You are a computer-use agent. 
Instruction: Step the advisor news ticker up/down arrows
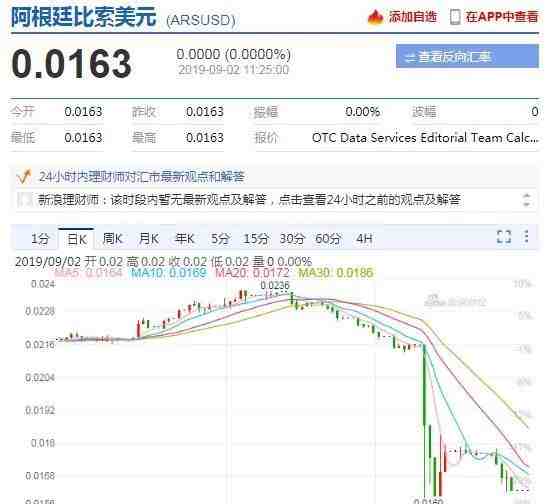point(526,200)
